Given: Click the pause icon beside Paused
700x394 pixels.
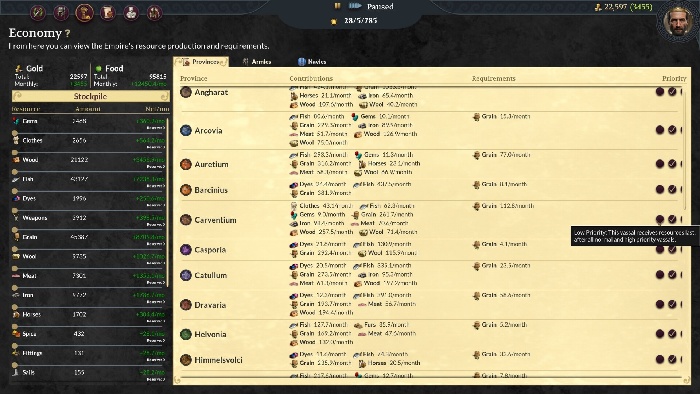Looking at the screenshot, I should (338, 6).
